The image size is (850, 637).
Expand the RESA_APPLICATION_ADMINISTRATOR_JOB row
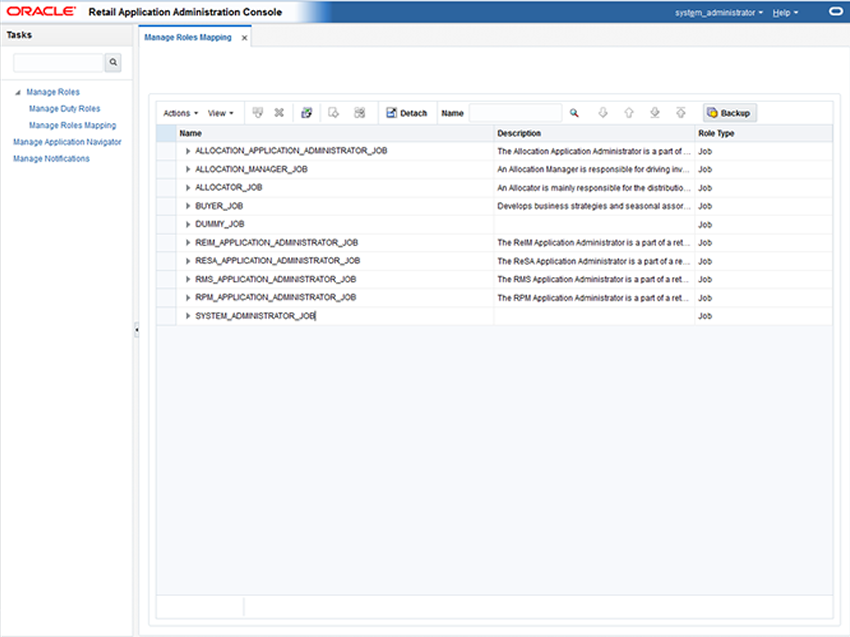click(188, 261)
